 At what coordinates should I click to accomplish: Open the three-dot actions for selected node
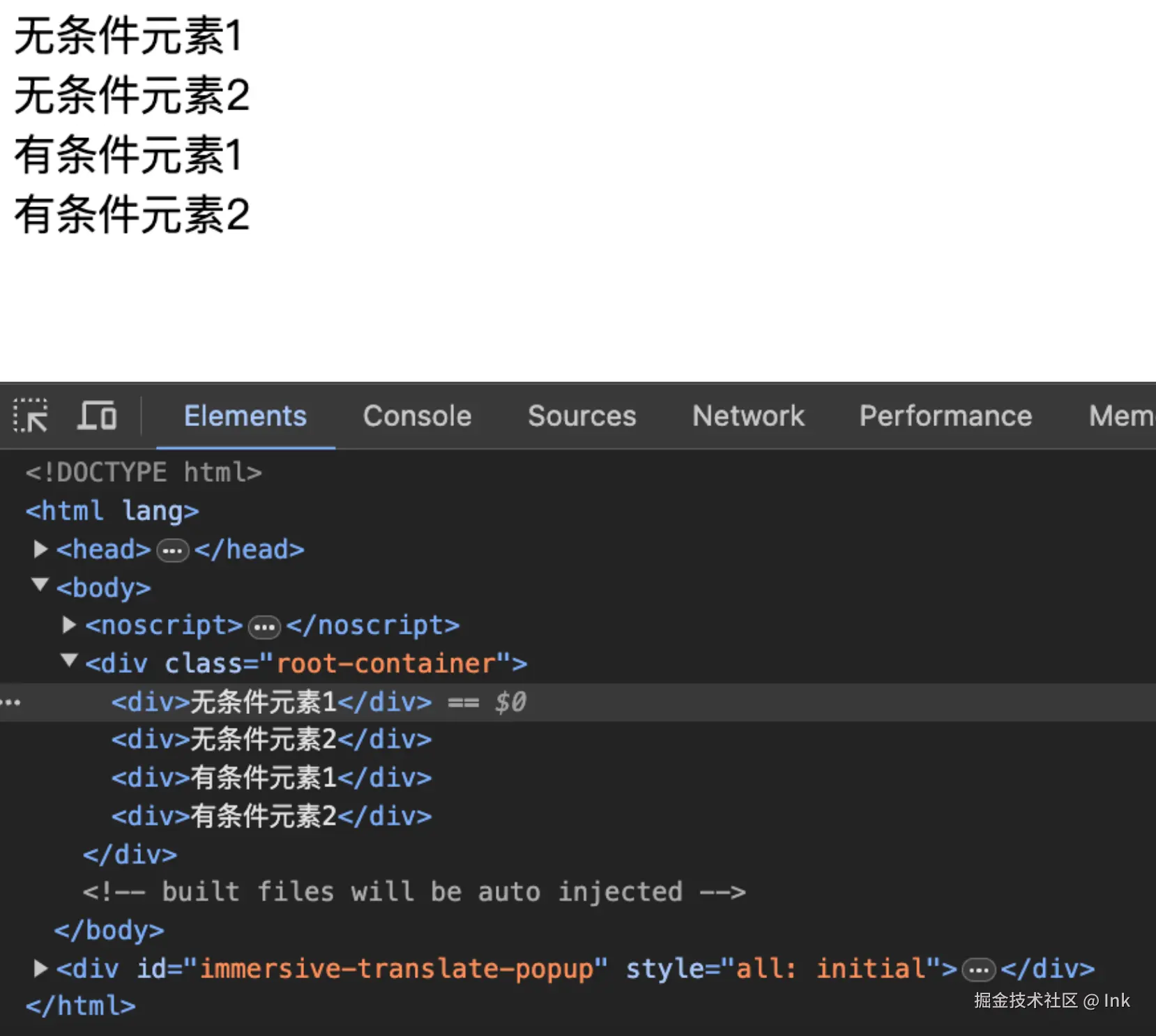point(12,702)
